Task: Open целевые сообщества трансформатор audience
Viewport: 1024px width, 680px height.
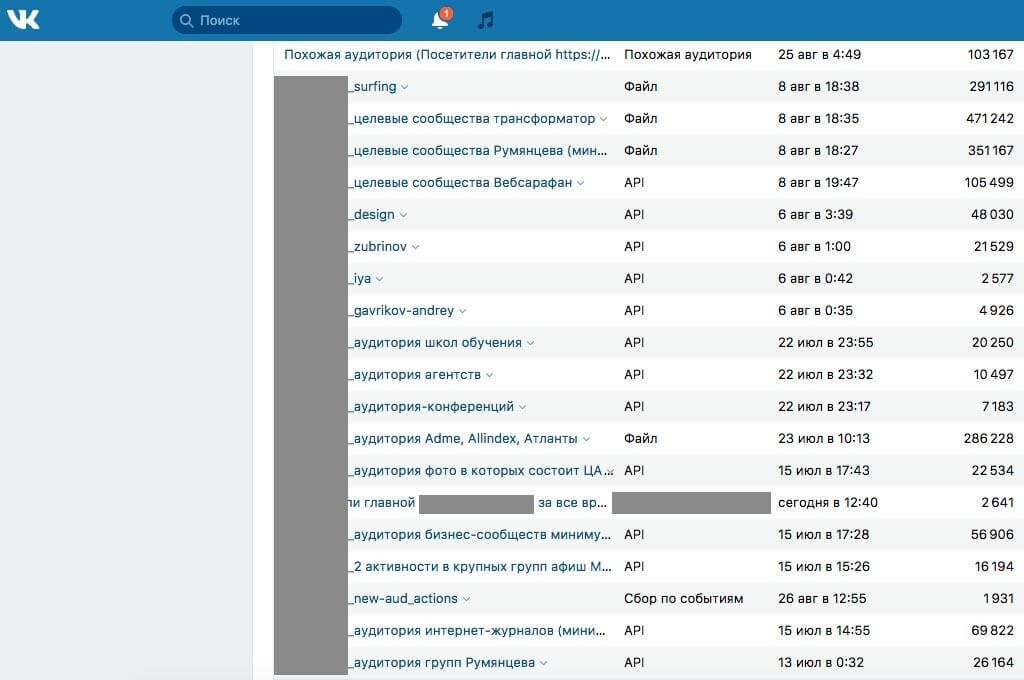Action: coord(473,118)
